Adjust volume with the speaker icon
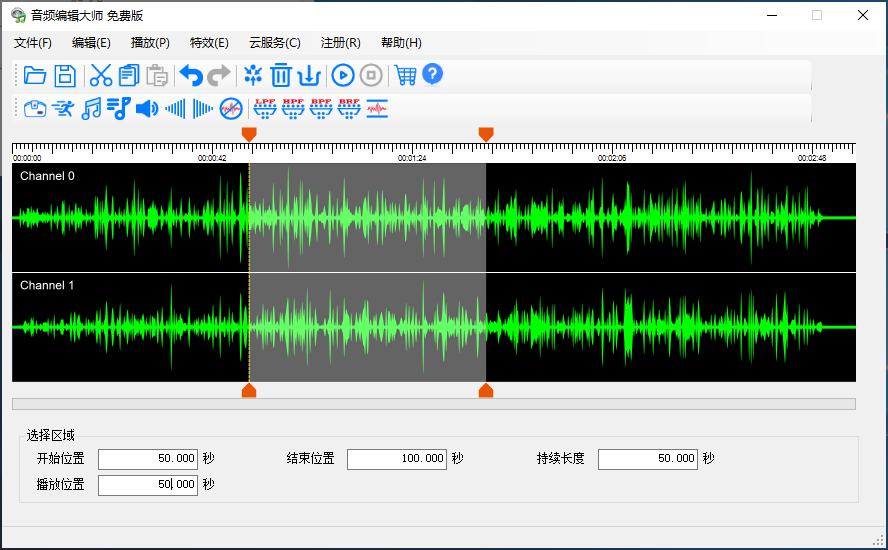 147,108
